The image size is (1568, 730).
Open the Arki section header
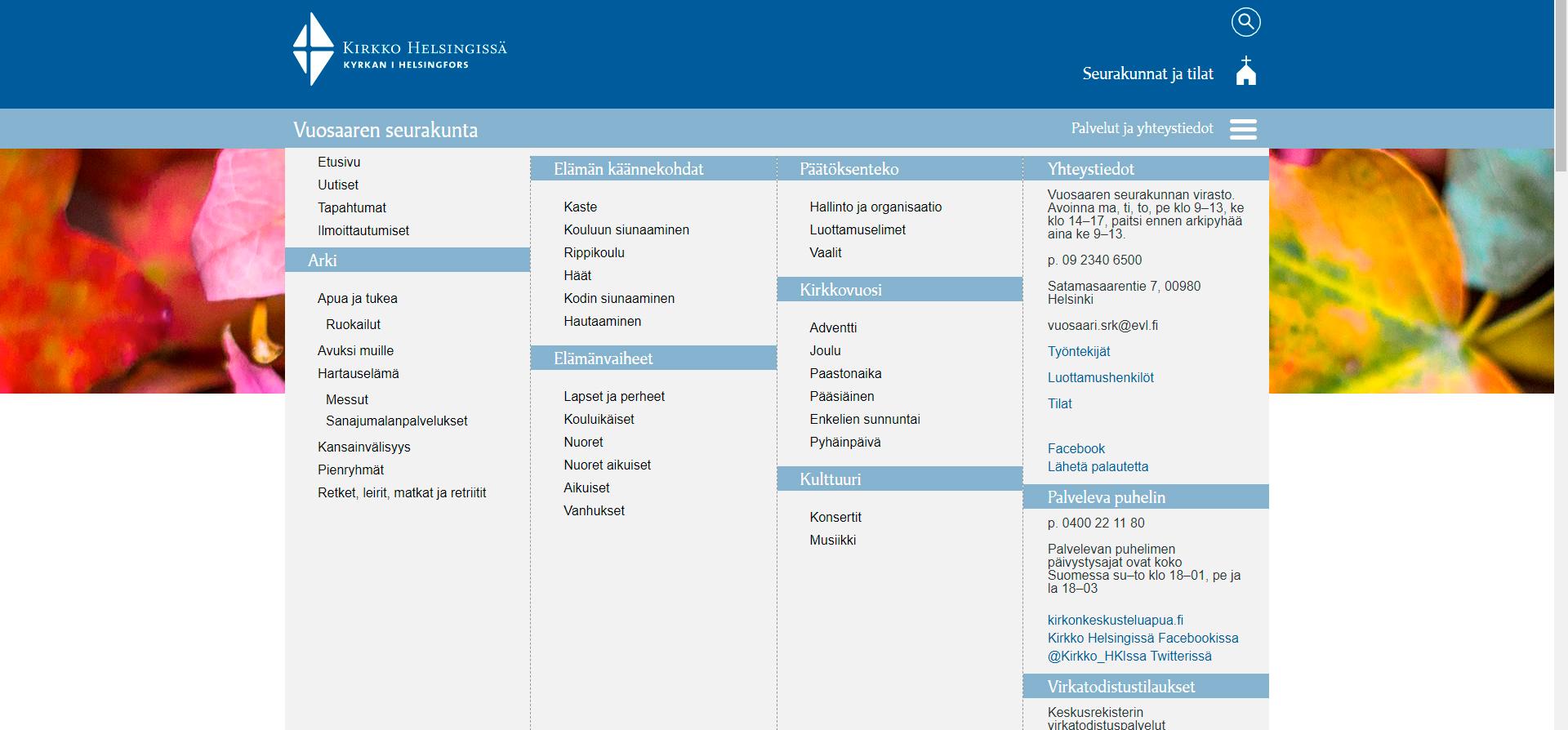[323, 260]
